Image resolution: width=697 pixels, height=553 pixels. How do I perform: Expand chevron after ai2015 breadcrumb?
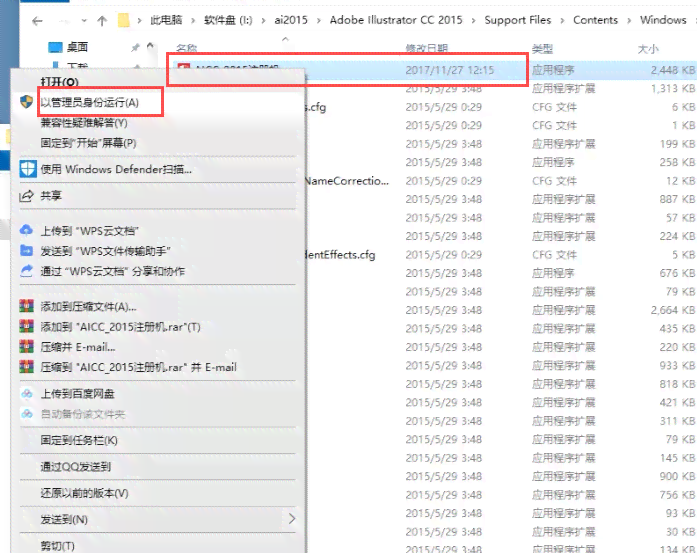pyautogui.click(x=318, y=20)
